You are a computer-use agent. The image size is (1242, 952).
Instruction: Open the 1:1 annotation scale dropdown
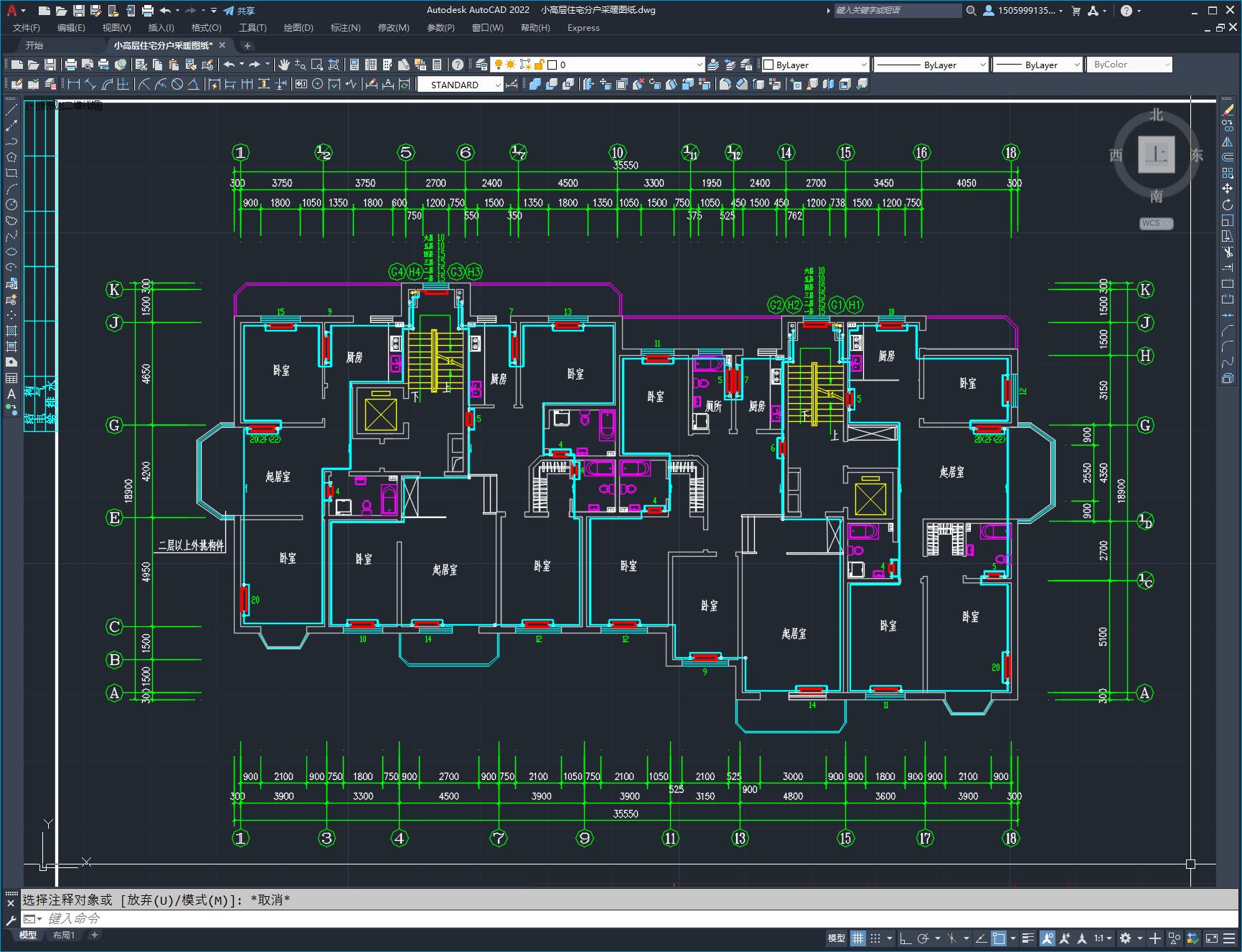(1103, 938)
